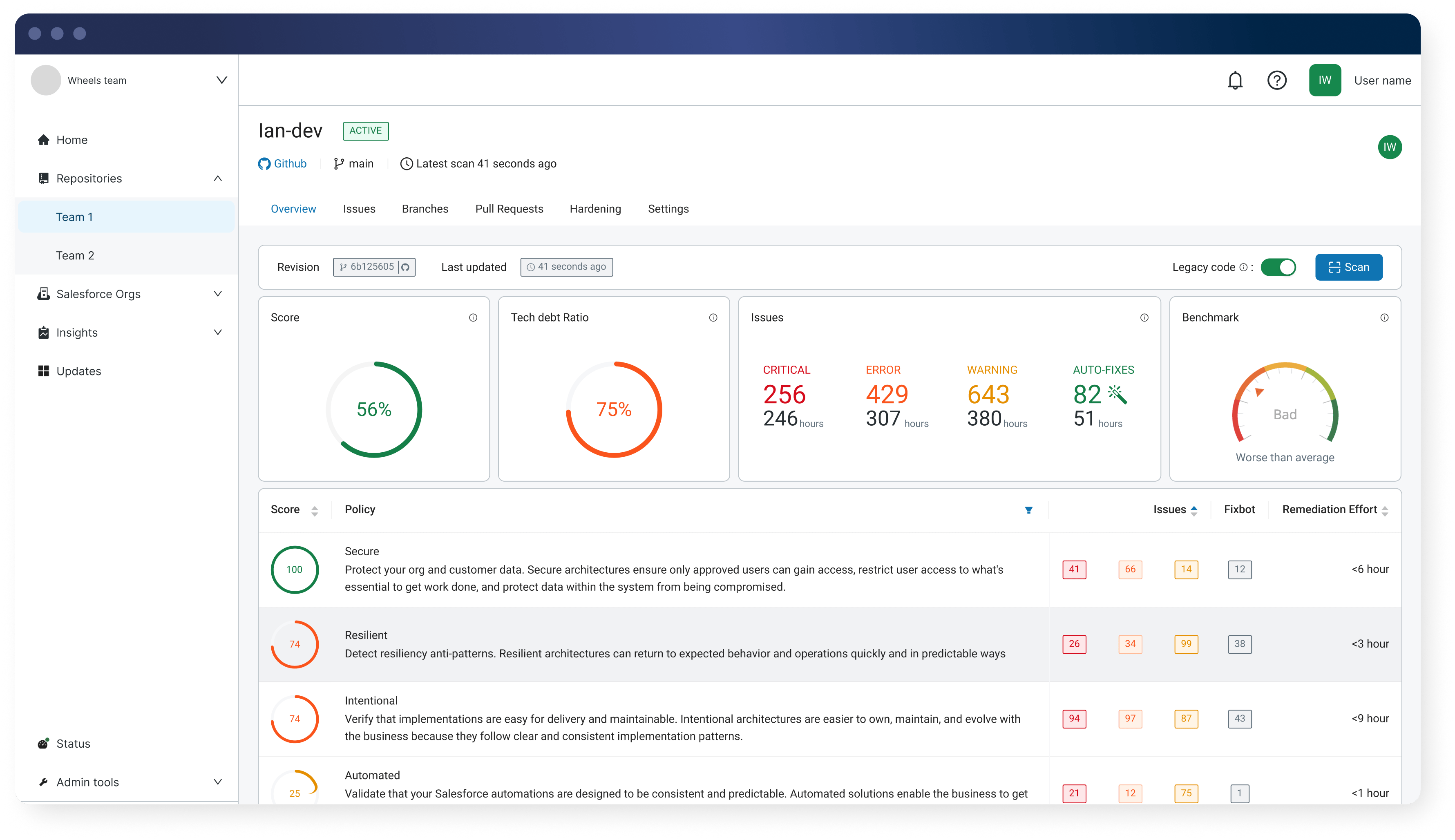The image size is (1455, 840).
Task: Click the help question mark icon
Action: (x=1277, y=80)
